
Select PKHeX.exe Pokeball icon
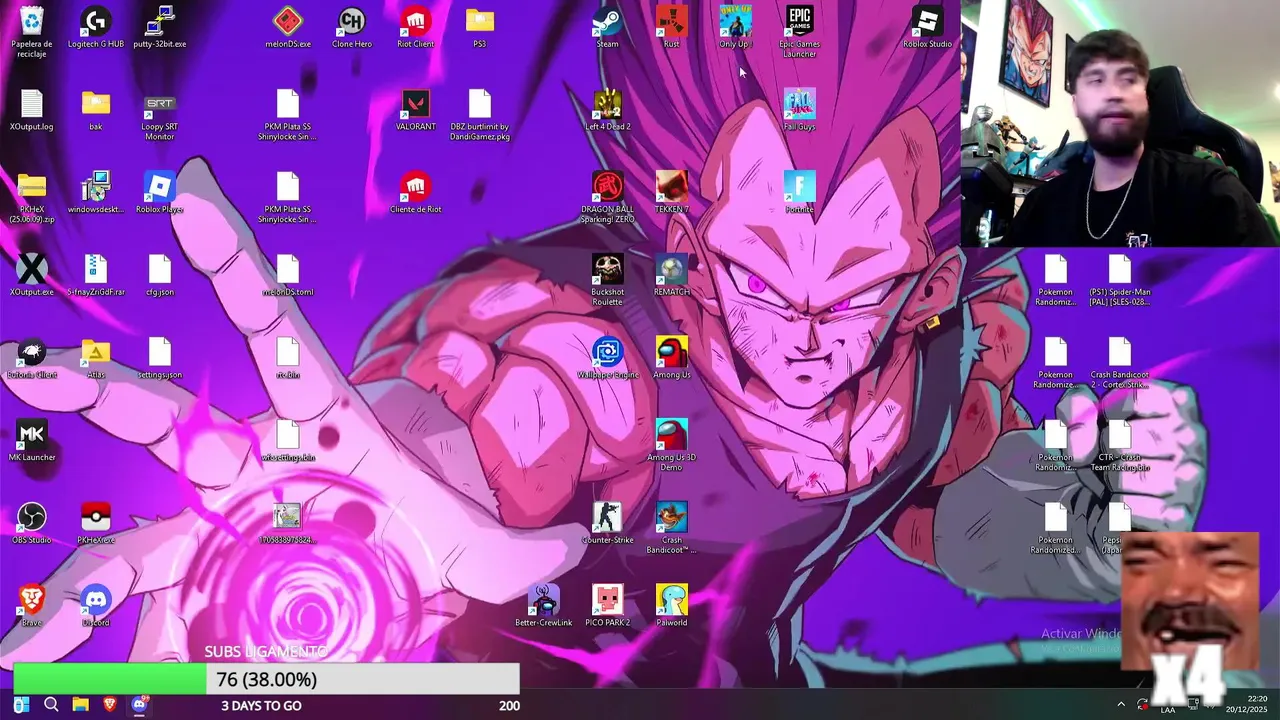(x=96, y=523)
